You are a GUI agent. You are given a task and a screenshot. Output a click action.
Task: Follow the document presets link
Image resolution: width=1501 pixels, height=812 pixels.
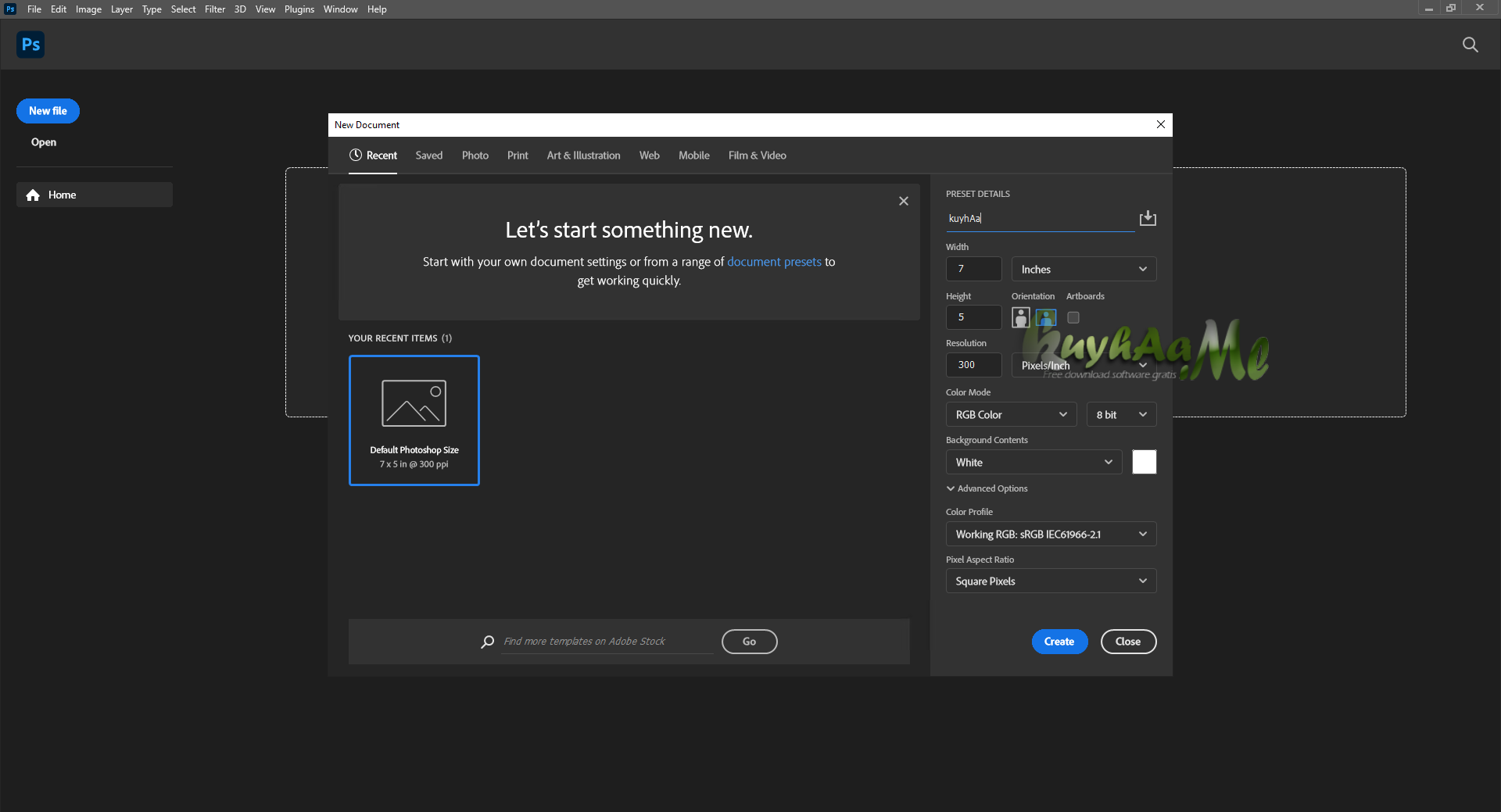tap(774, 262)
